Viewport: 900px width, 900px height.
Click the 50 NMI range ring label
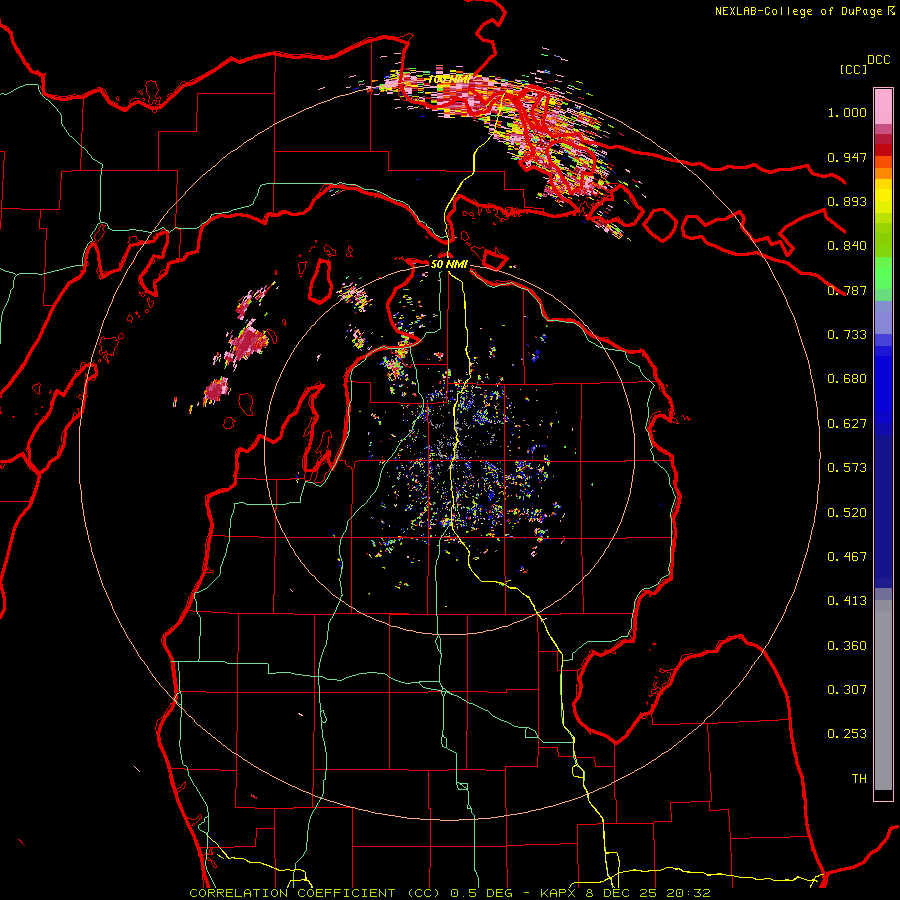click(x=449, y=265)
